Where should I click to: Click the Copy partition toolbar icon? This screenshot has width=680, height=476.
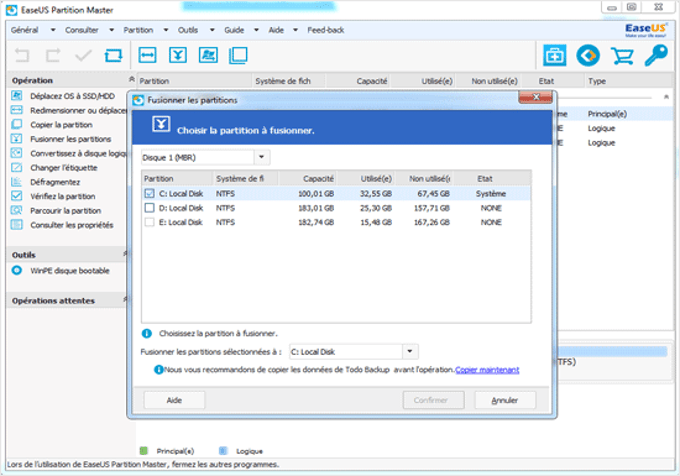tap(238, 55)
